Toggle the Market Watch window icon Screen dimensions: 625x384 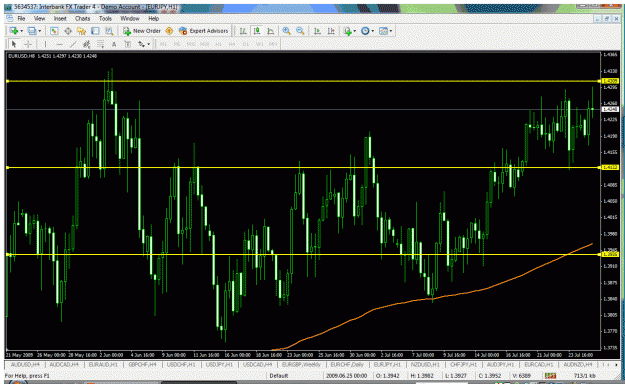coord(54,31)
